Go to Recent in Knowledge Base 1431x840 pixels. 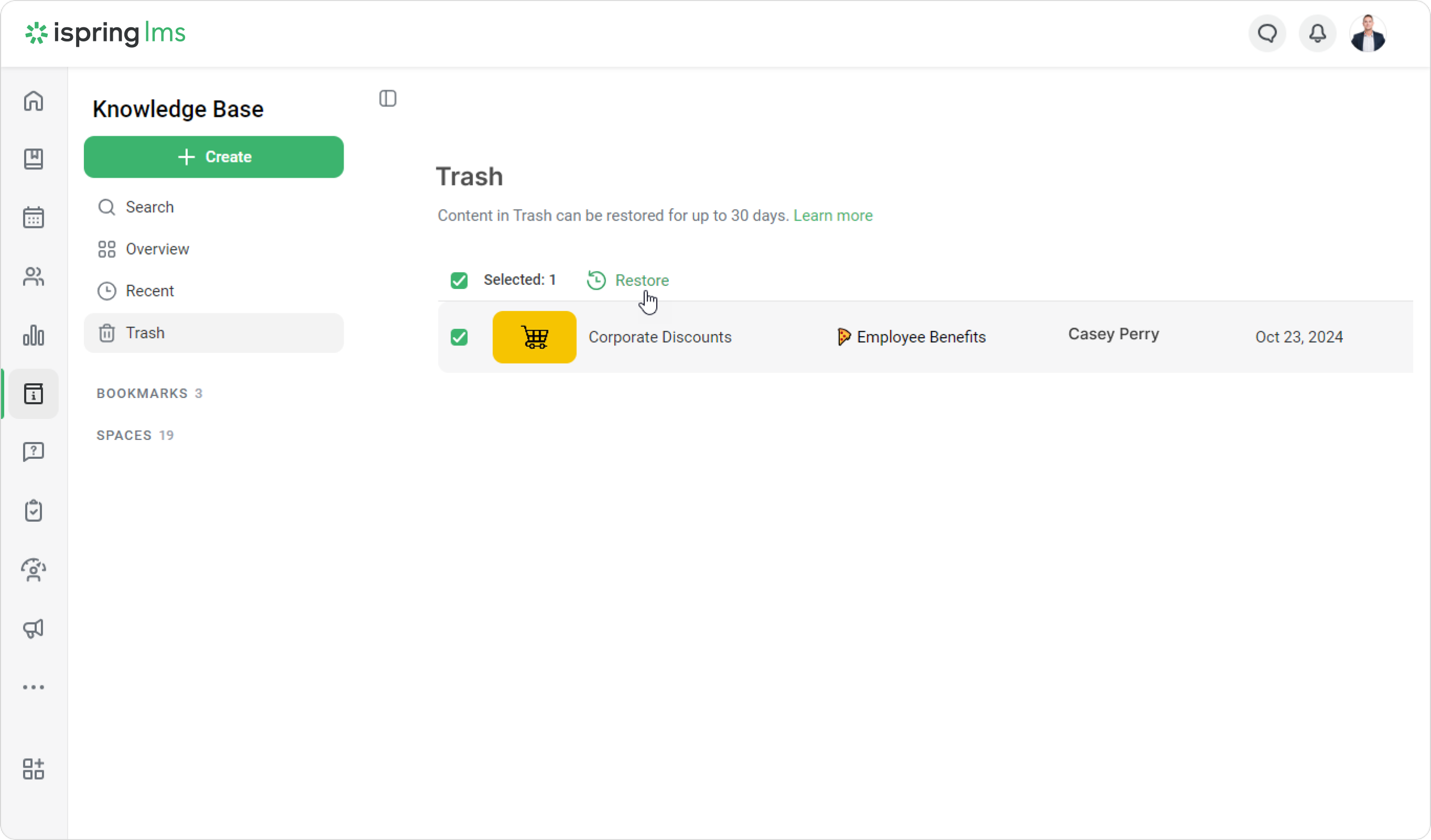[149, 291]
